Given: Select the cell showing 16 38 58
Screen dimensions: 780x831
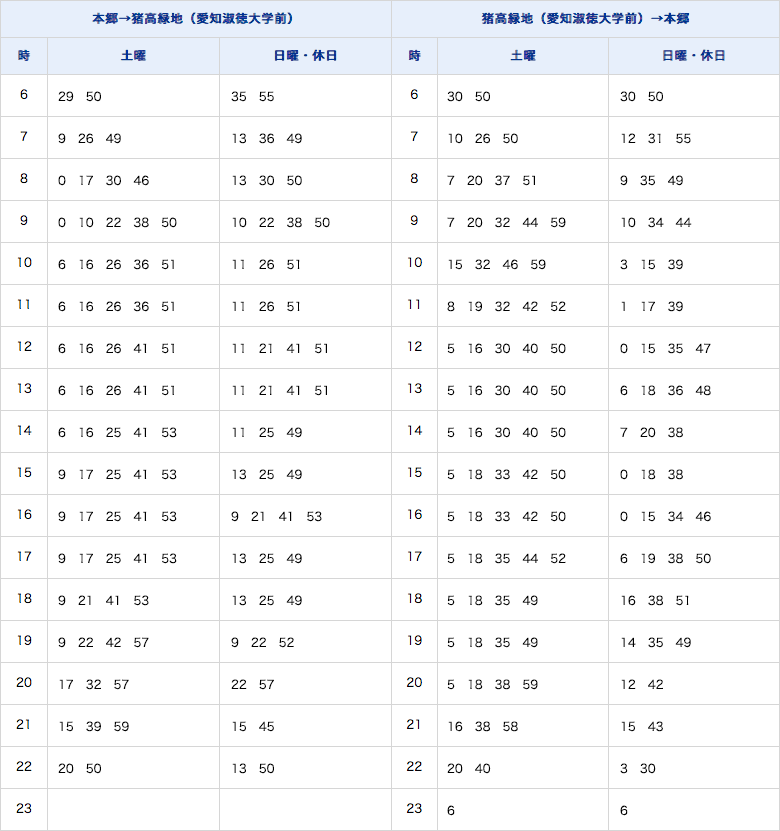Looking at the screenshot, I should click(522, 726).
